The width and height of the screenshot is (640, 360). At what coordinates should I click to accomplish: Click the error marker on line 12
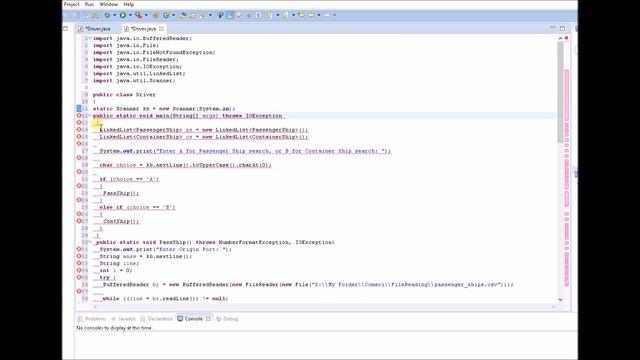coord(79,116)
